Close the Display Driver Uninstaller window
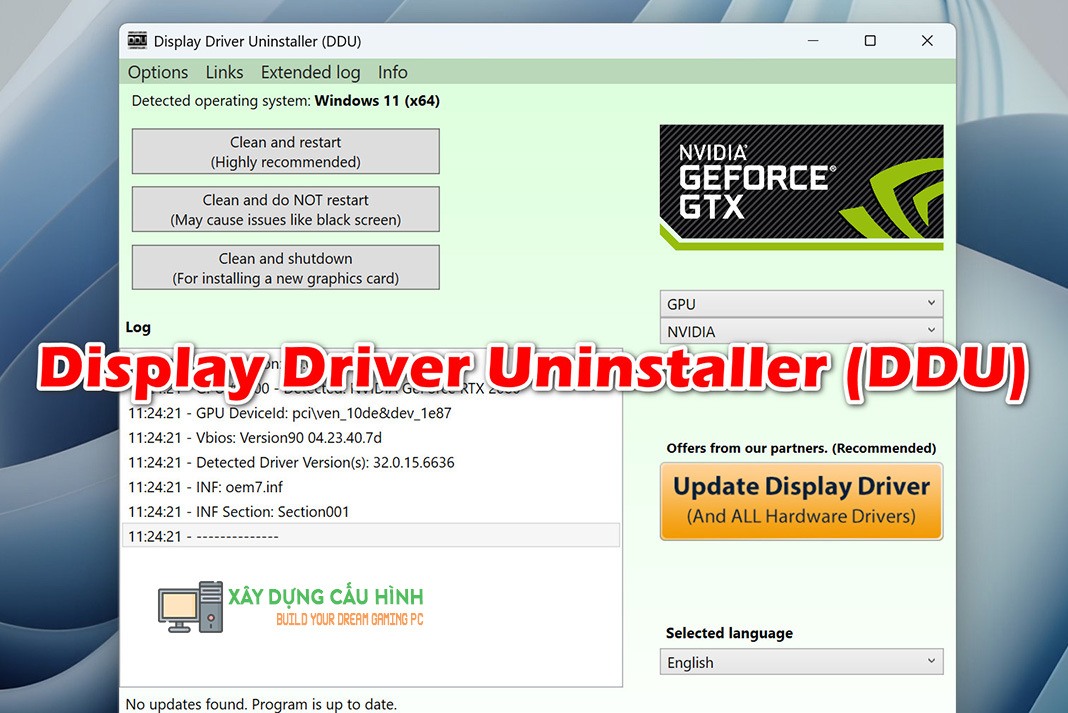Screen dimensions: 1068x713 pyautogui.click(x=927, y=41)
